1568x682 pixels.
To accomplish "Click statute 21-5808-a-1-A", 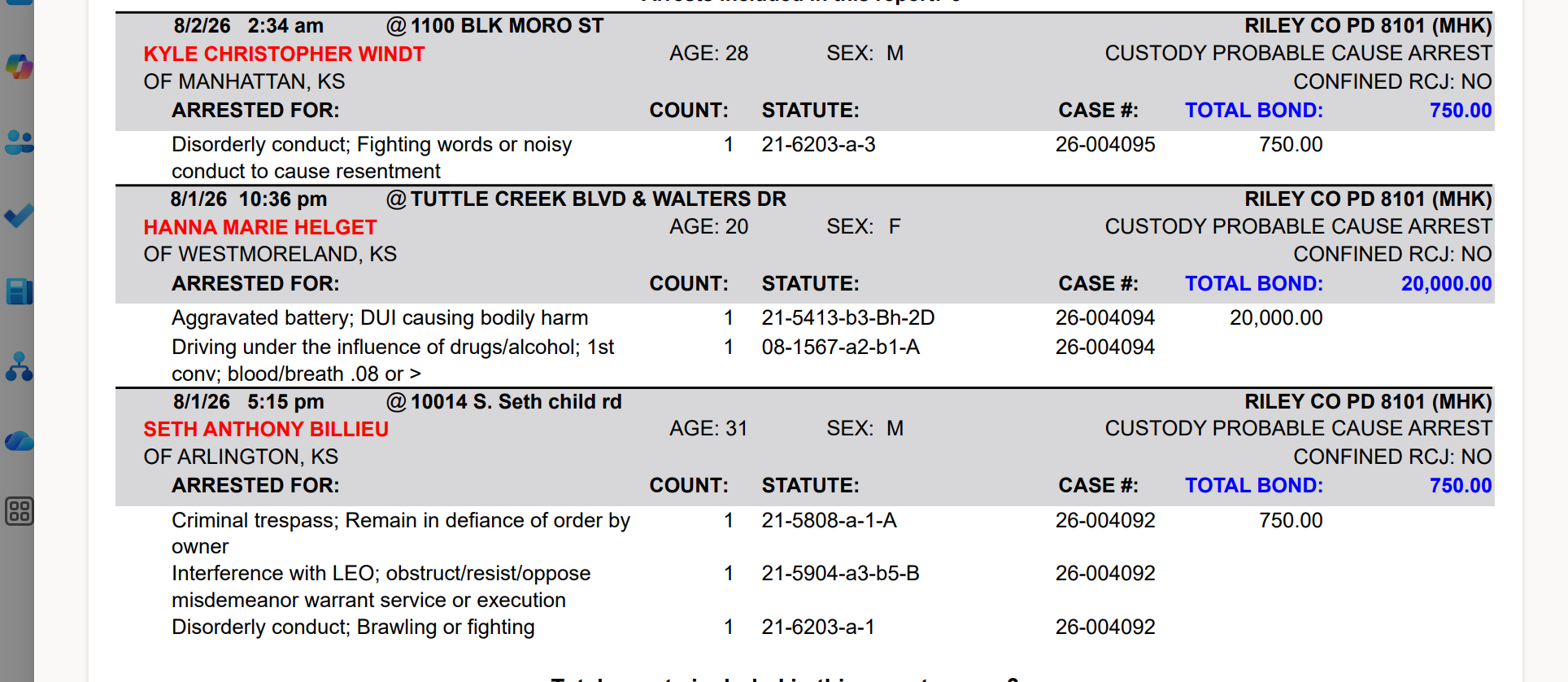I will click(x=829, y=520).
